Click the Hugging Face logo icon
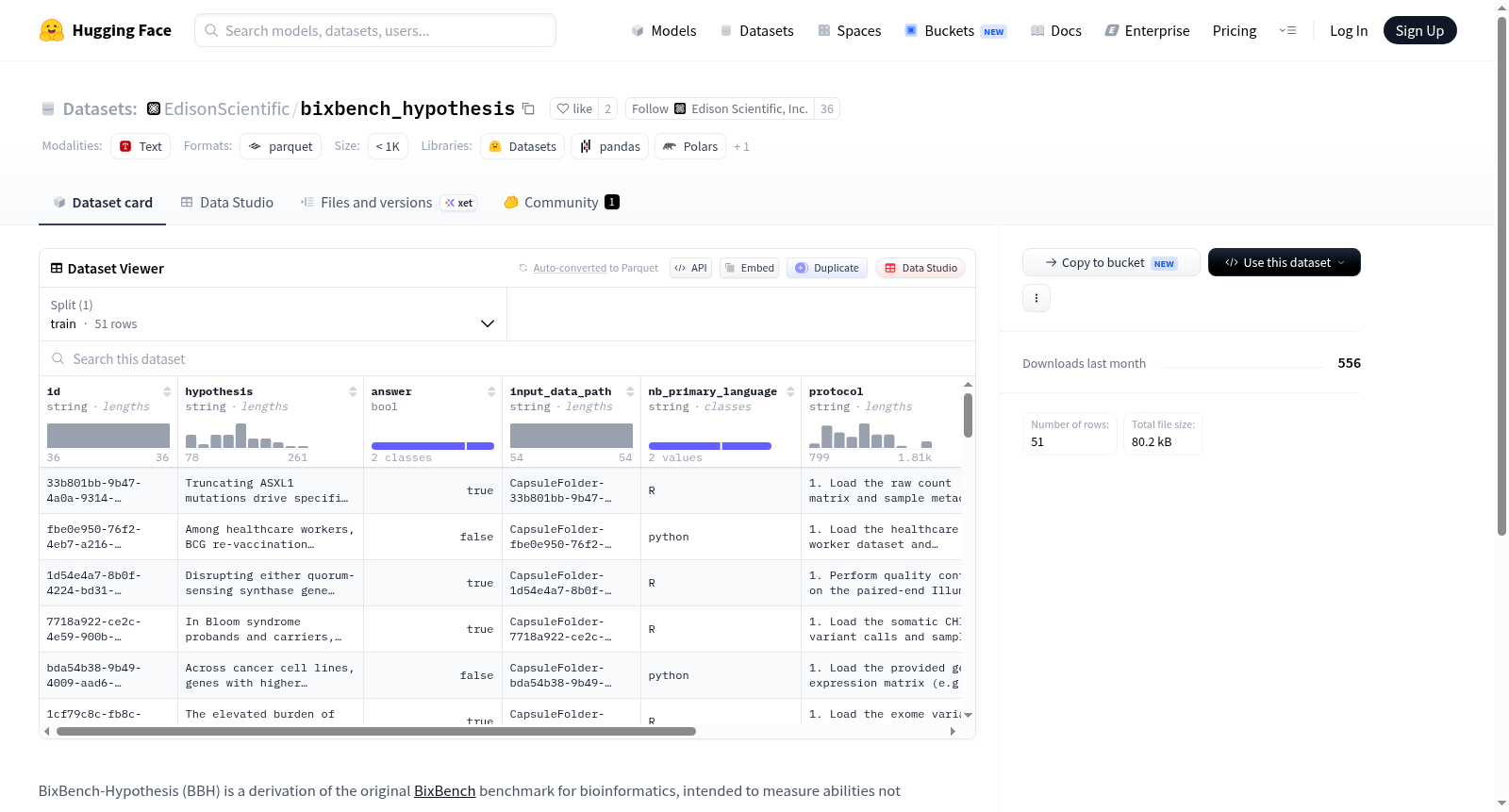Screen dimensions: 1509x812 tap(52, 30)
